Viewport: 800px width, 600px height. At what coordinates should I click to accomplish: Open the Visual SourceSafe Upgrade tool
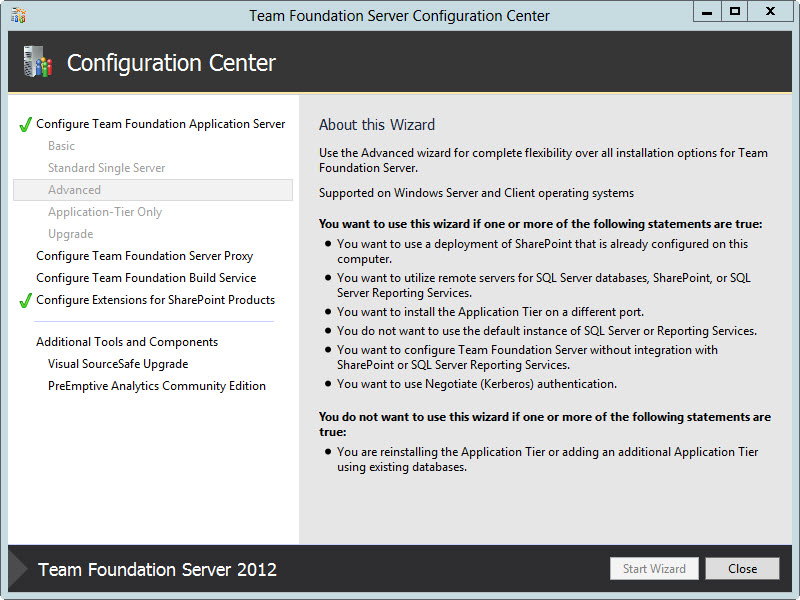pyautogui.click(x=119, y=364)
